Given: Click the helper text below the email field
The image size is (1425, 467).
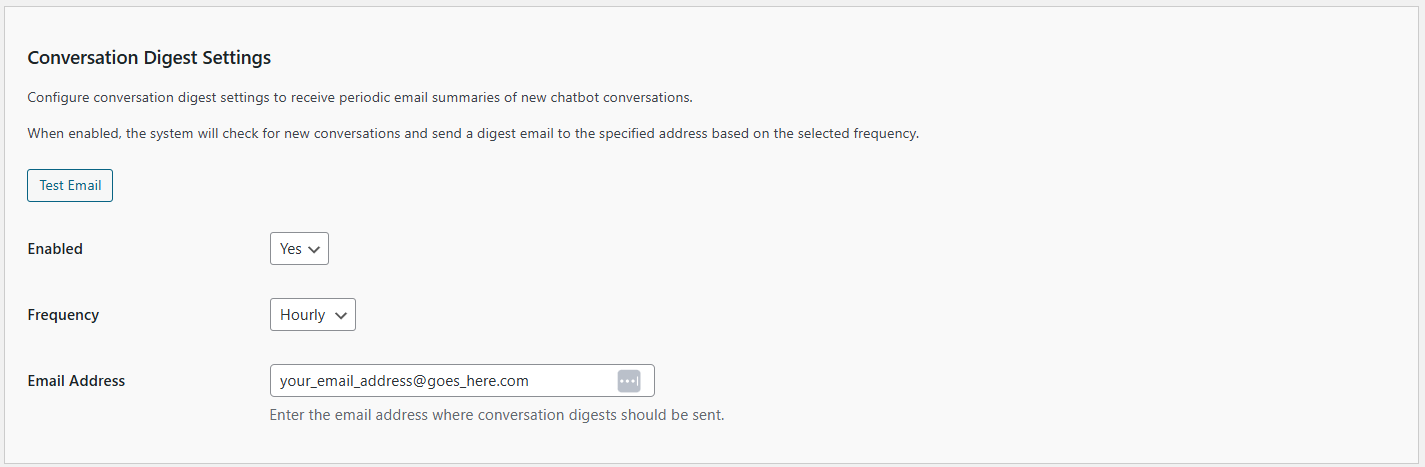Looking at the screenshot, I should [x=497, y=415].
